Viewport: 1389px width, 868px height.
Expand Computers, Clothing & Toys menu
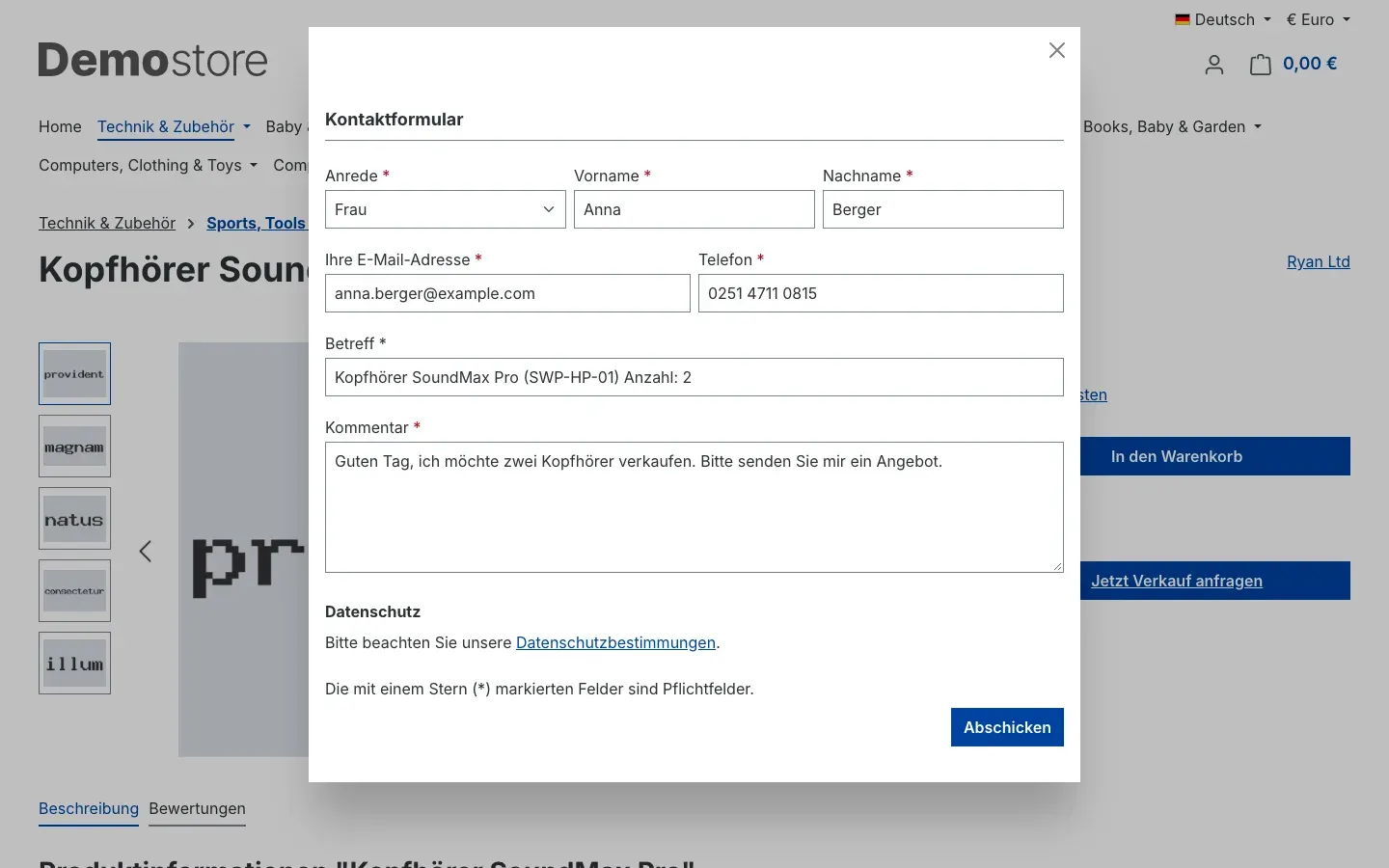[148, 166]
